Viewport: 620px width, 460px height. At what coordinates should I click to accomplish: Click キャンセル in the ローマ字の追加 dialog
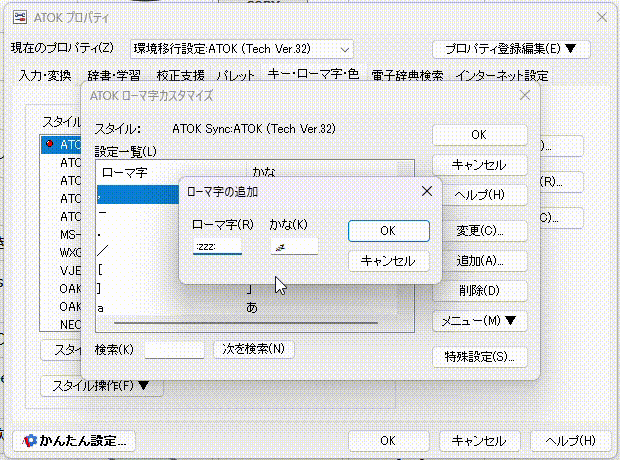pos(388,261)
